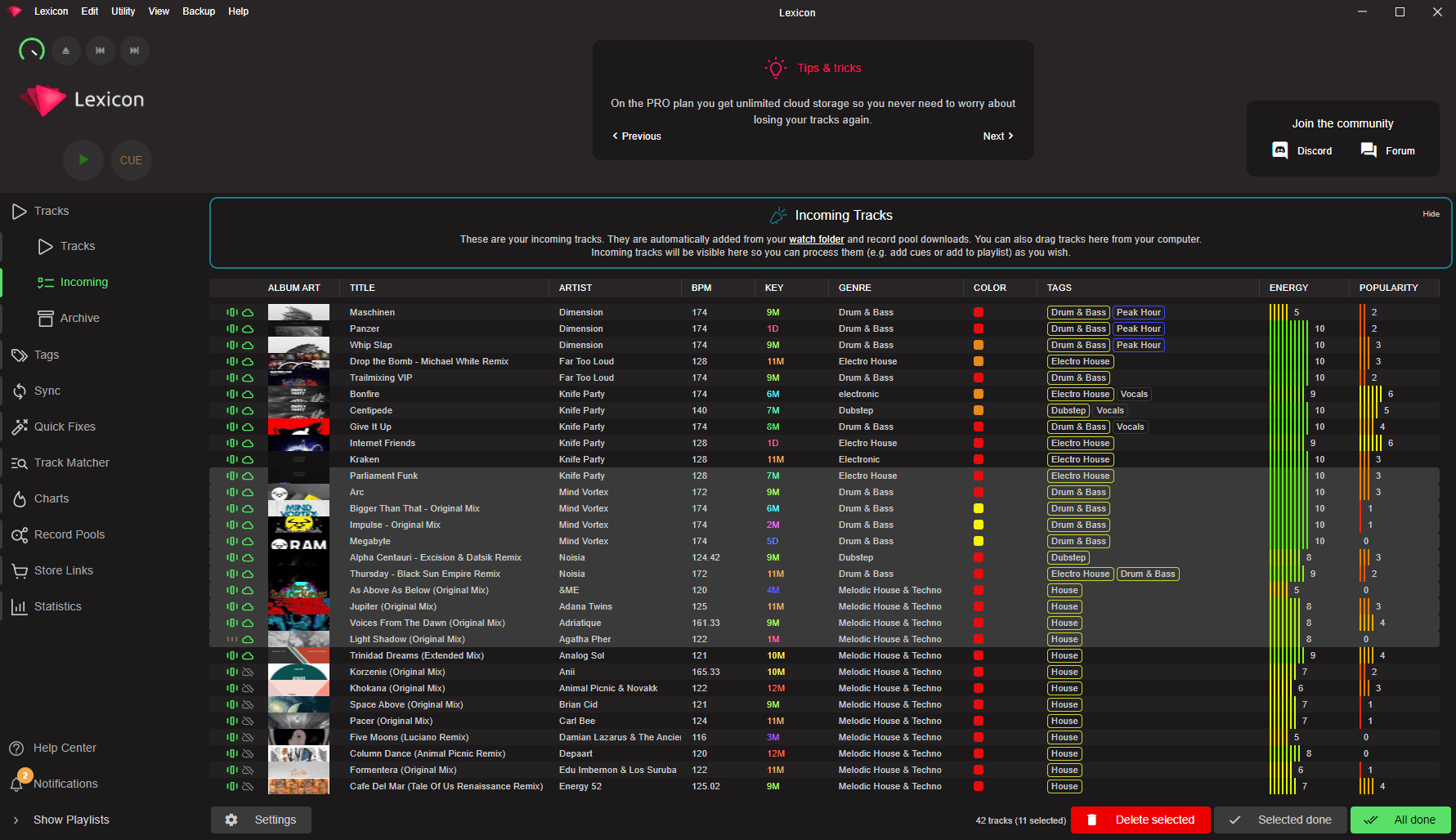Screen dimensions: 1456x840
Task: Click the crossed cloud icon for Korzenie
Action: coord(248,672)
